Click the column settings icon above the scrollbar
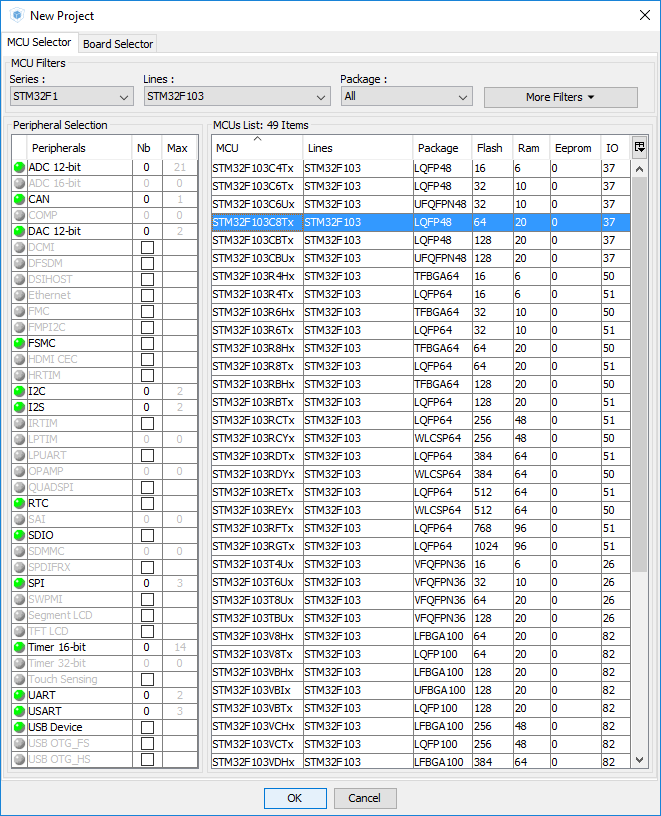Screen dimensions: 661x816 pyautogui.click(x=640, y=147)
